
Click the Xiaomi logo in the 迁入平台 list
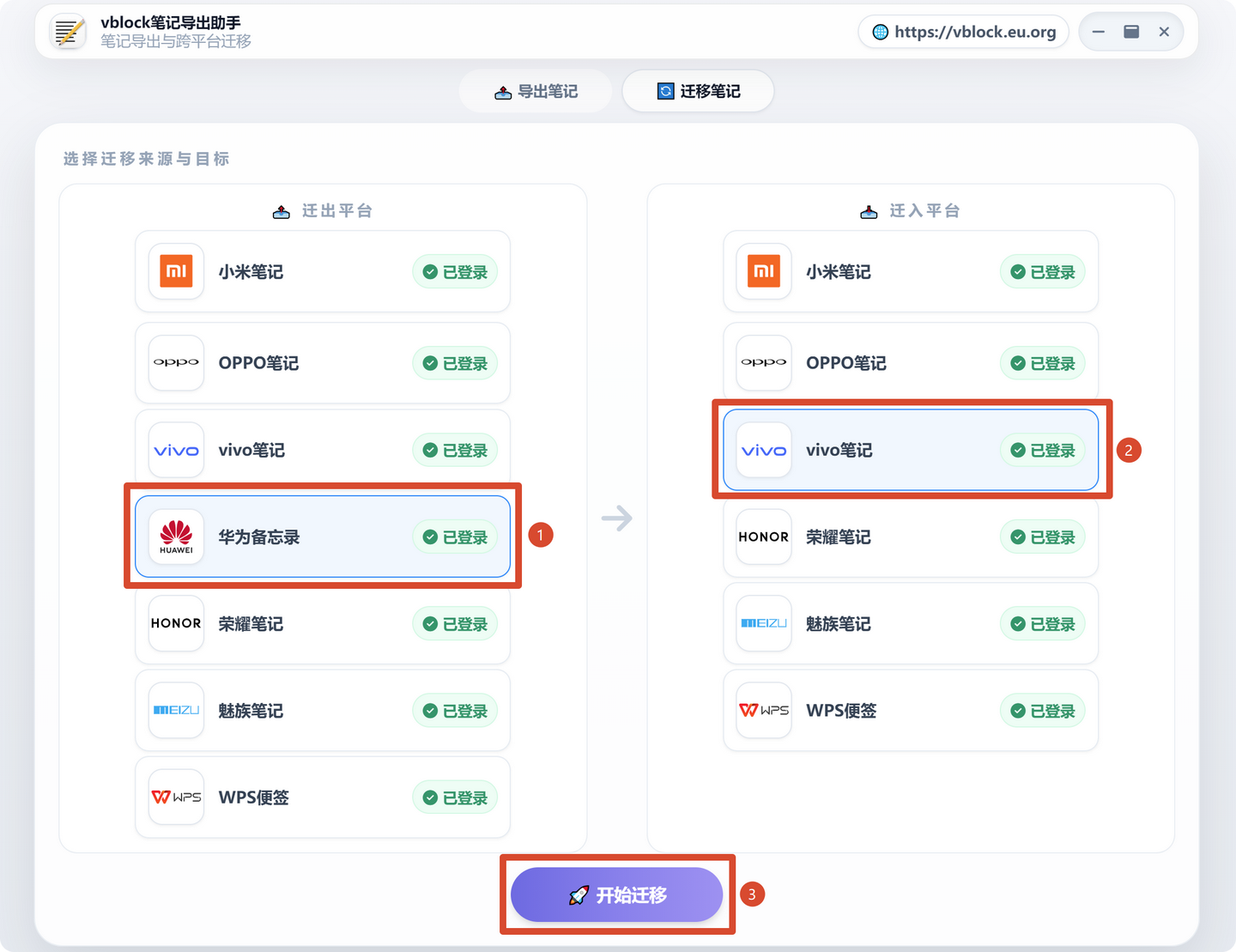pyautogui.click(x=764, y=271)
